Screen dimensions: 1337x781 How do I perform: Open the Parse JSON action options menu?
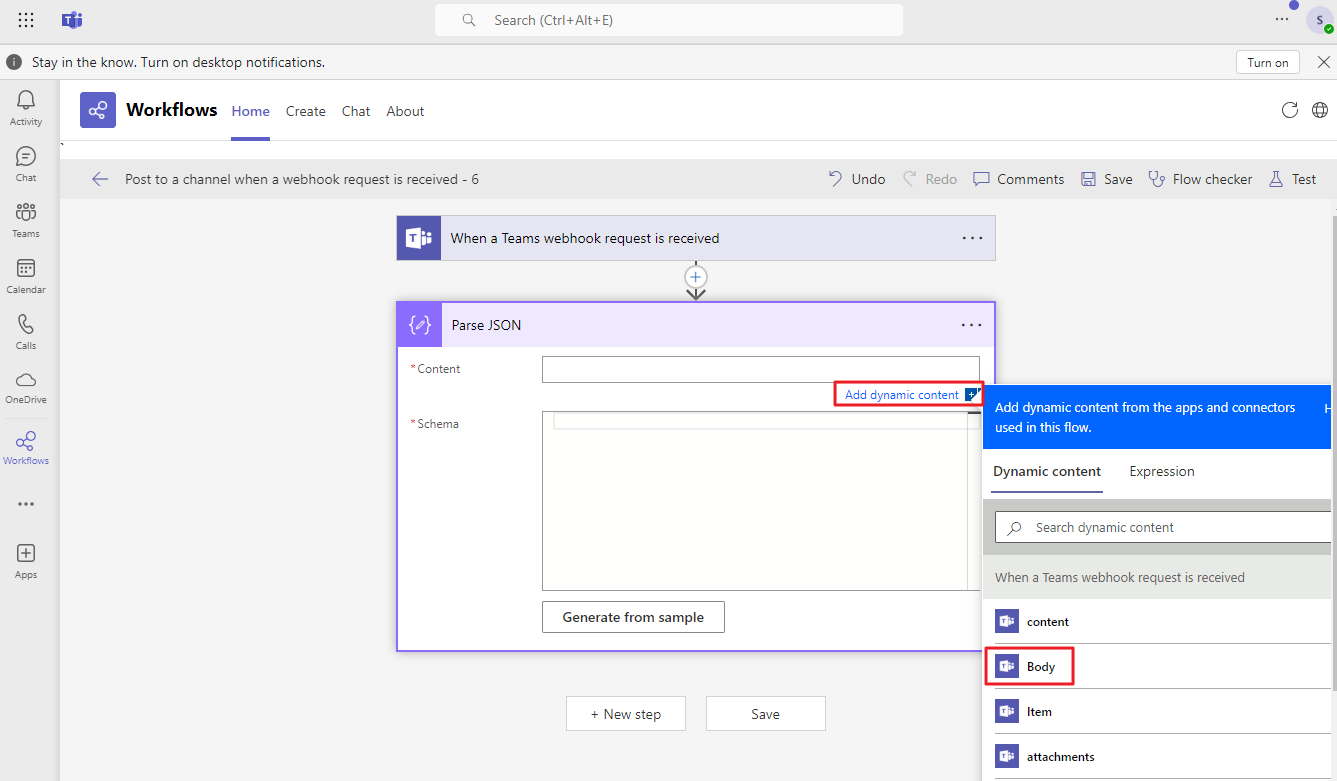tap(972, 325)
